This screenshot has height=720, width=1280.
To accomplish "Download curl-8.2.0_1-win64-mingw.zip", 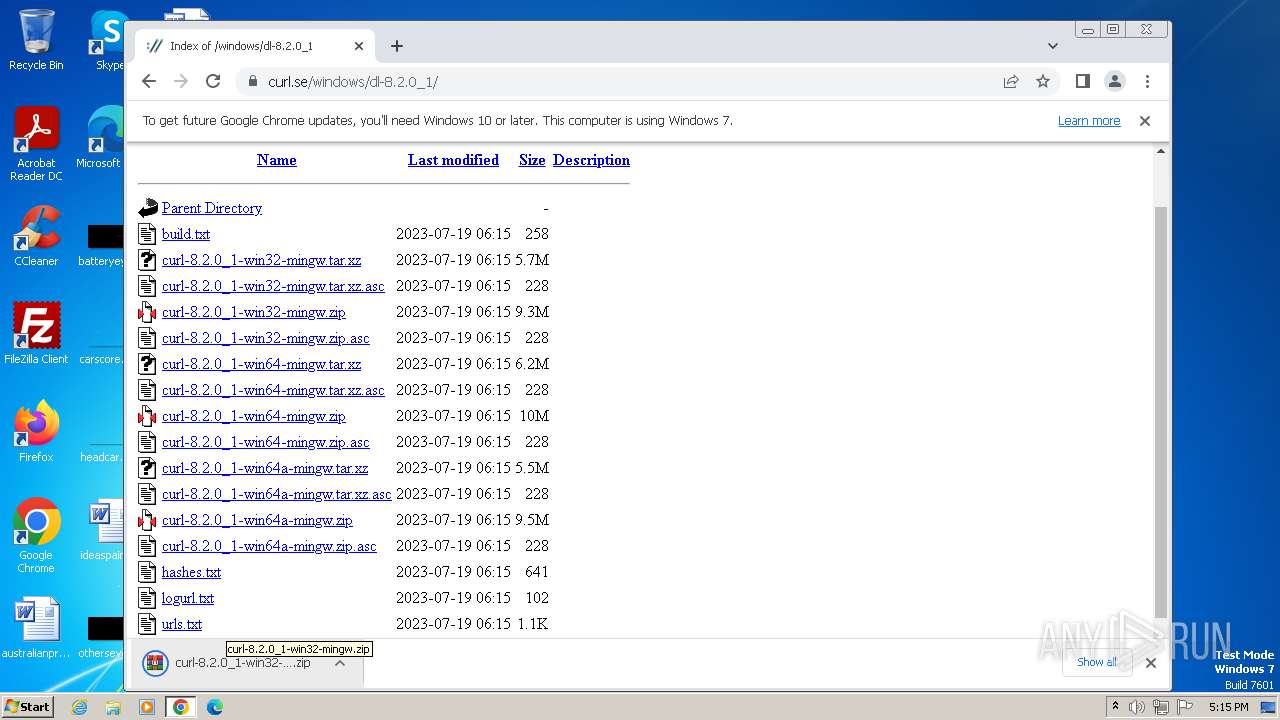I will click(253, 416).
